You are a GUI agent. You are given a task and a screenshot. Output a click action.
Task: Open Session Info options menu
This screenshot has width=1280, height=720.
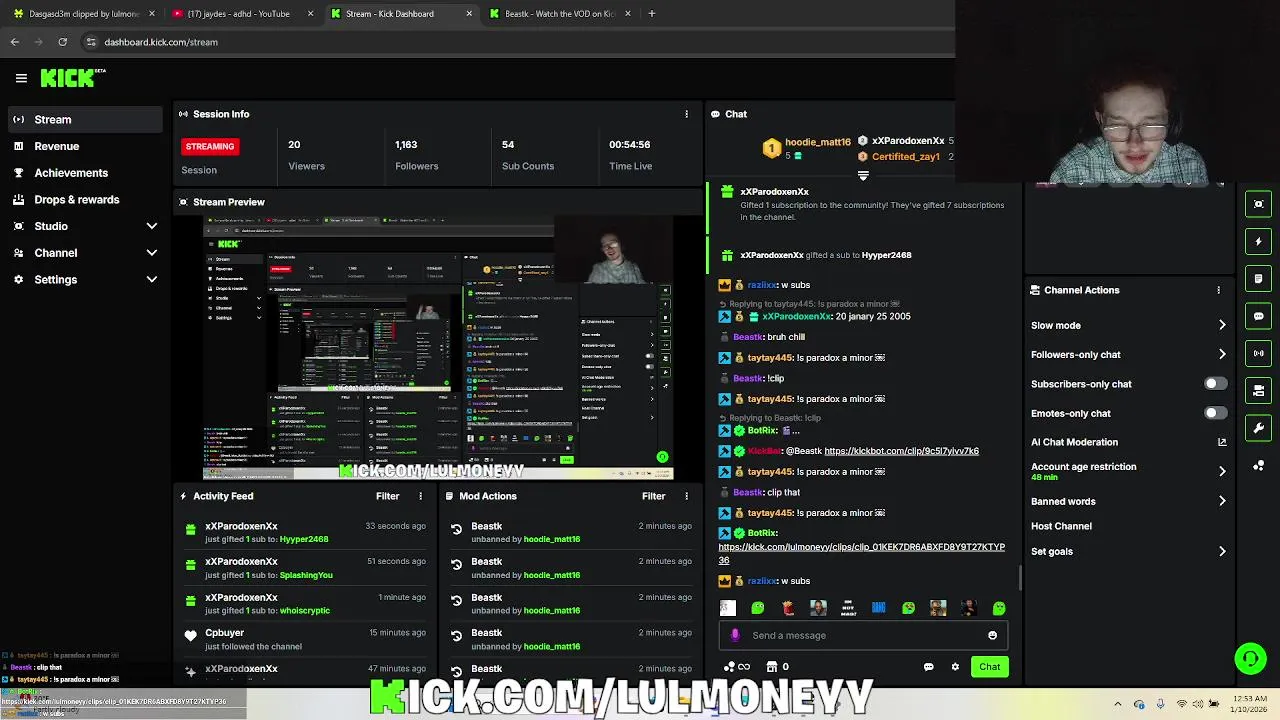[686, 114]
